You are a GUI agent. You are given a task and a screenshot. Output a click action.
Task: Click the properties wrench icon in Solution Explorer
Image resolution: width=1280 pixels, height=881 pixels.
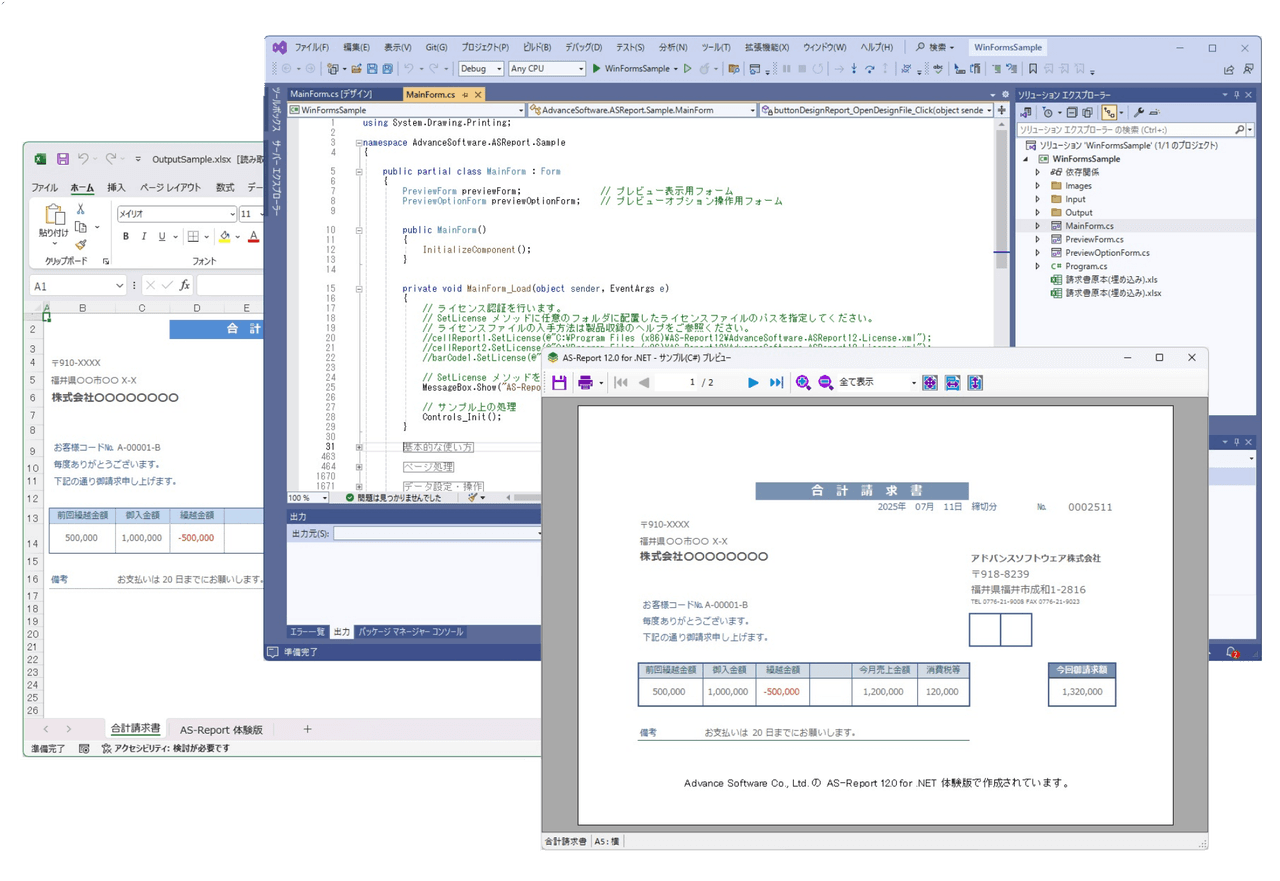[1138, 113]
